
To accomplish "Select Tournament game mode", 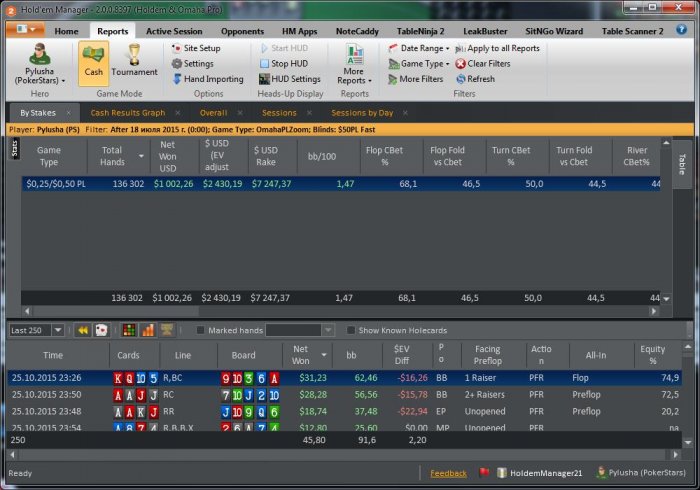I will click(x=134, y=60).
